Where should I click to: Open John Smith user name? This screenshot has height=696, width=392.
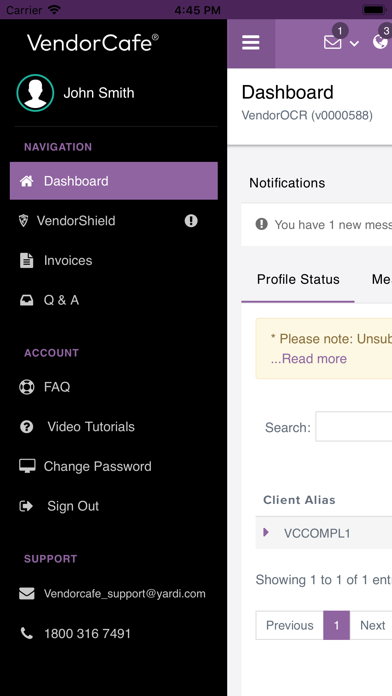[x=99, y=93]
